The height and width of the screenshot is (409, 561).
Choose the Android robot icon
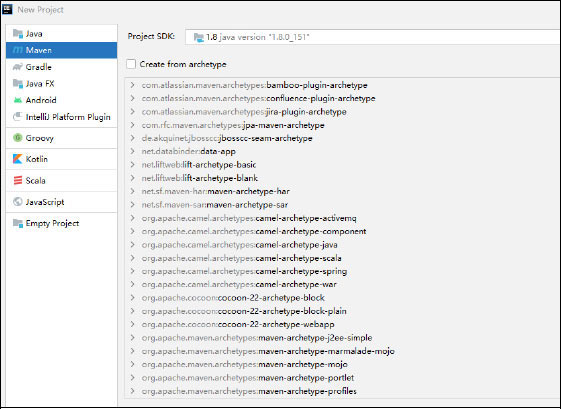coord(18,100)
